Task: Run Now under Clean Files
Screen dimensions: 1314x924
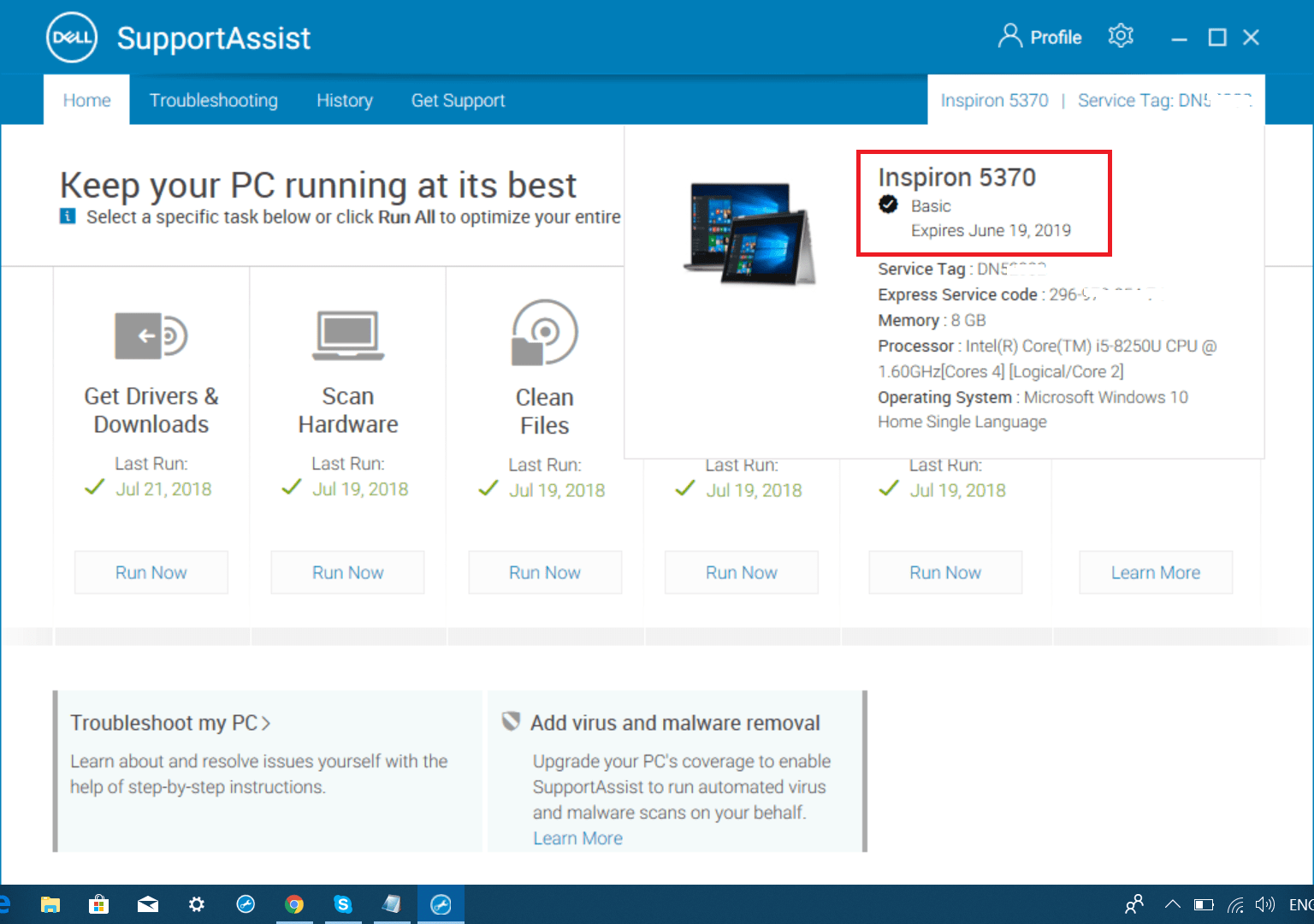Action: [x=545, y=572]
